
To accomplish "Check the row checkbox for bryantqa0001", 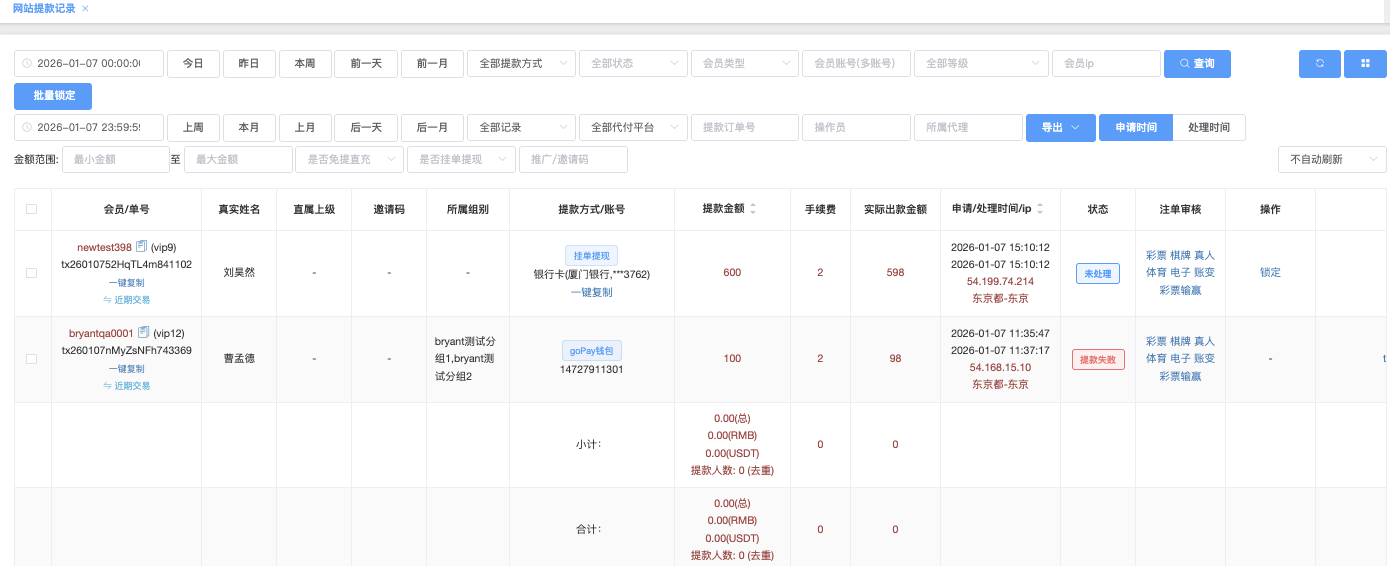I will click(x=32, y=359).
